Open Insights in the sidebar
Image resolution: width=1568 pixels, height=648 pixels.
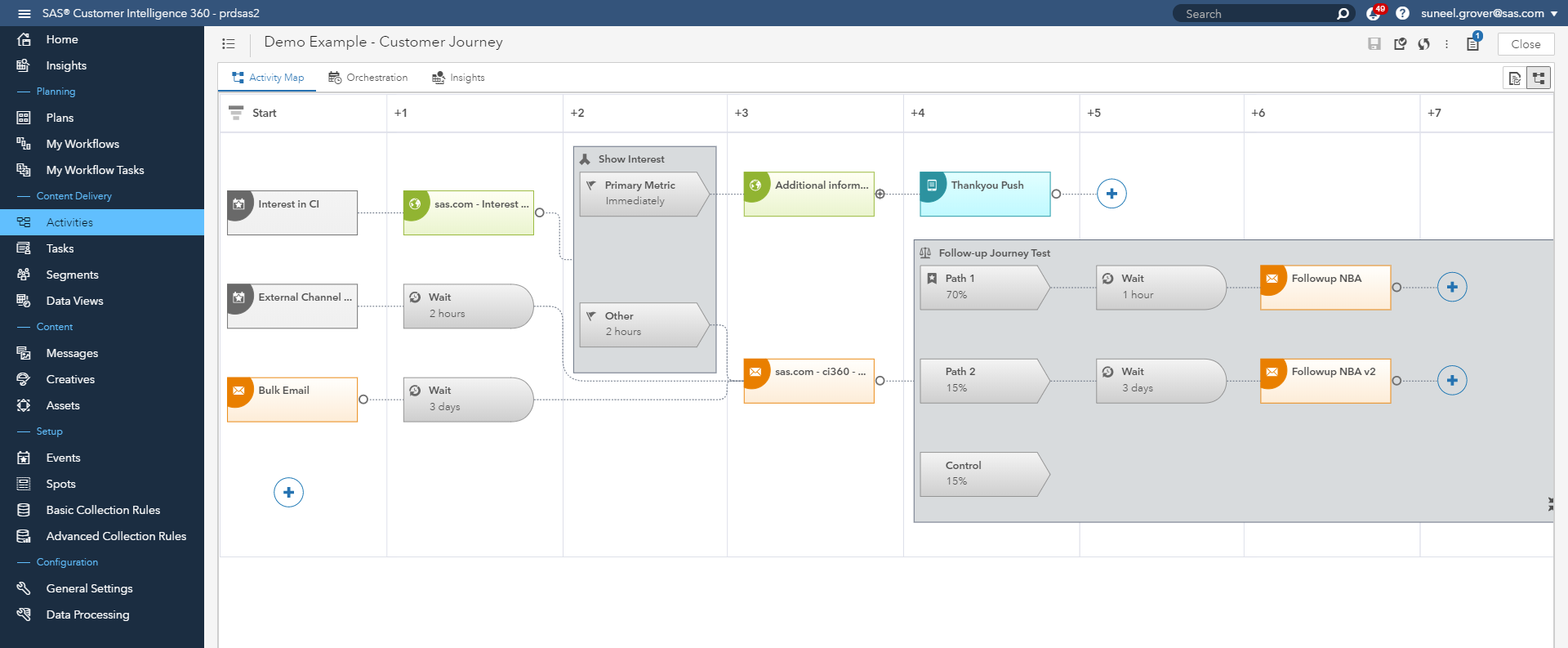coord(102,65)
